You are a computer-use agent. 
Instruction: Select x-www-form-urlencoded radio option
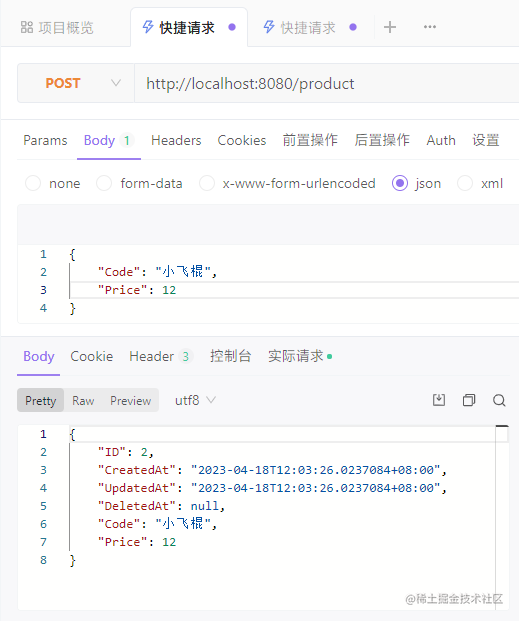point(207,183)
